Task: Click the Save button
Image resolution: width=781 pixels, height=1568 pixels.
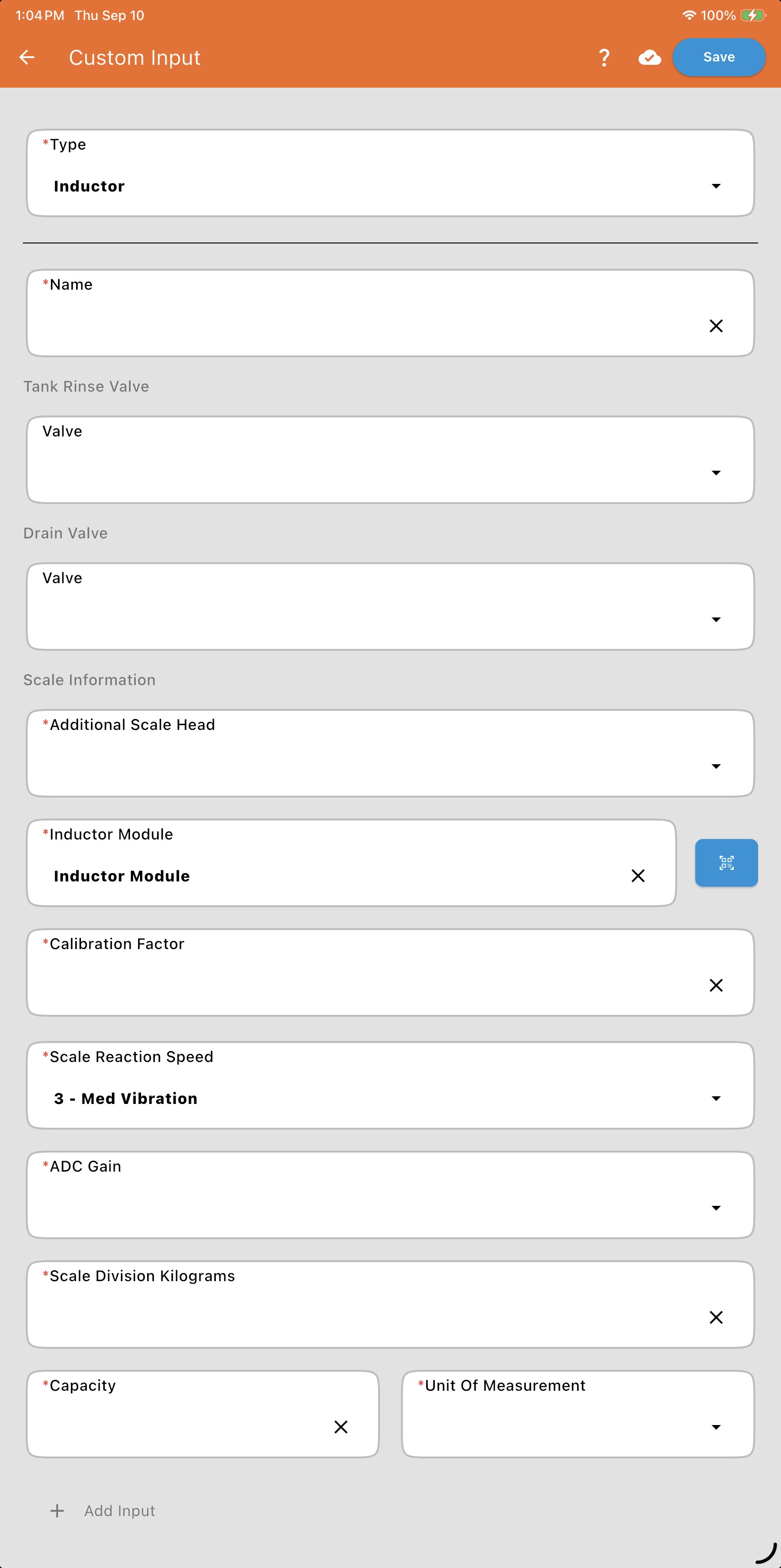Action: tap(719, 57)
